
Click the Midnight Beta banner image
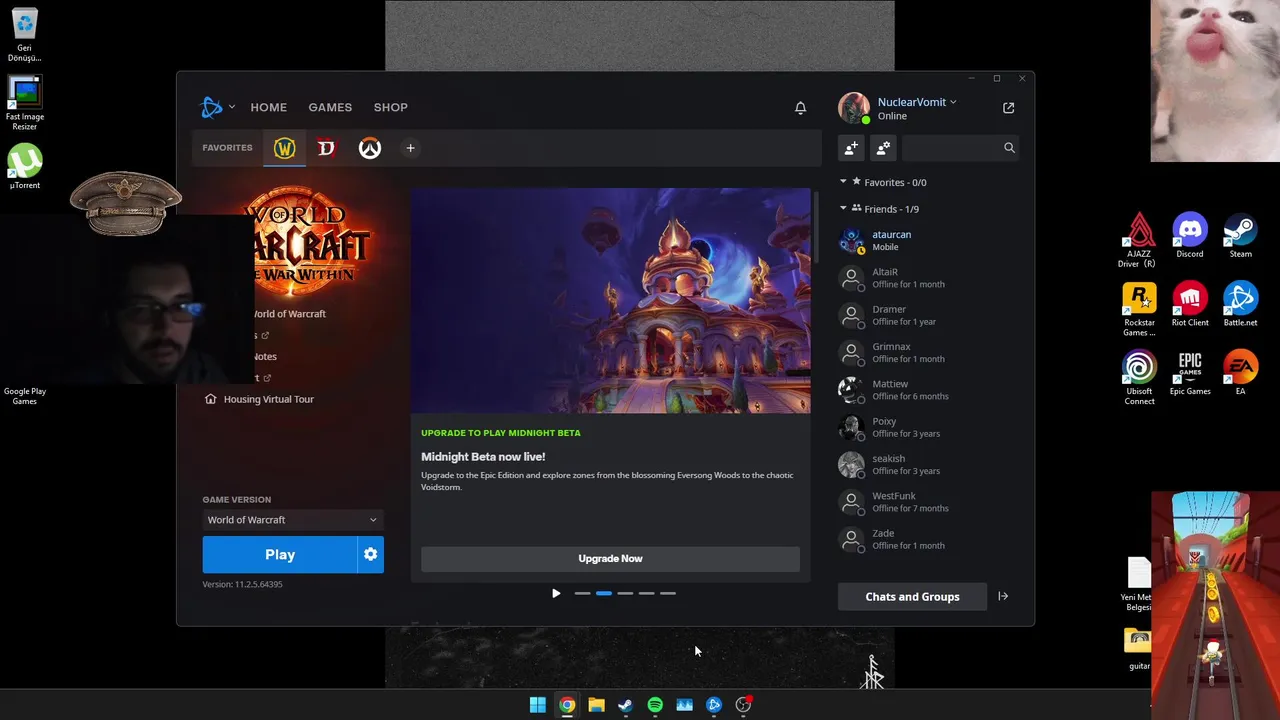click(x=610, y=300)
